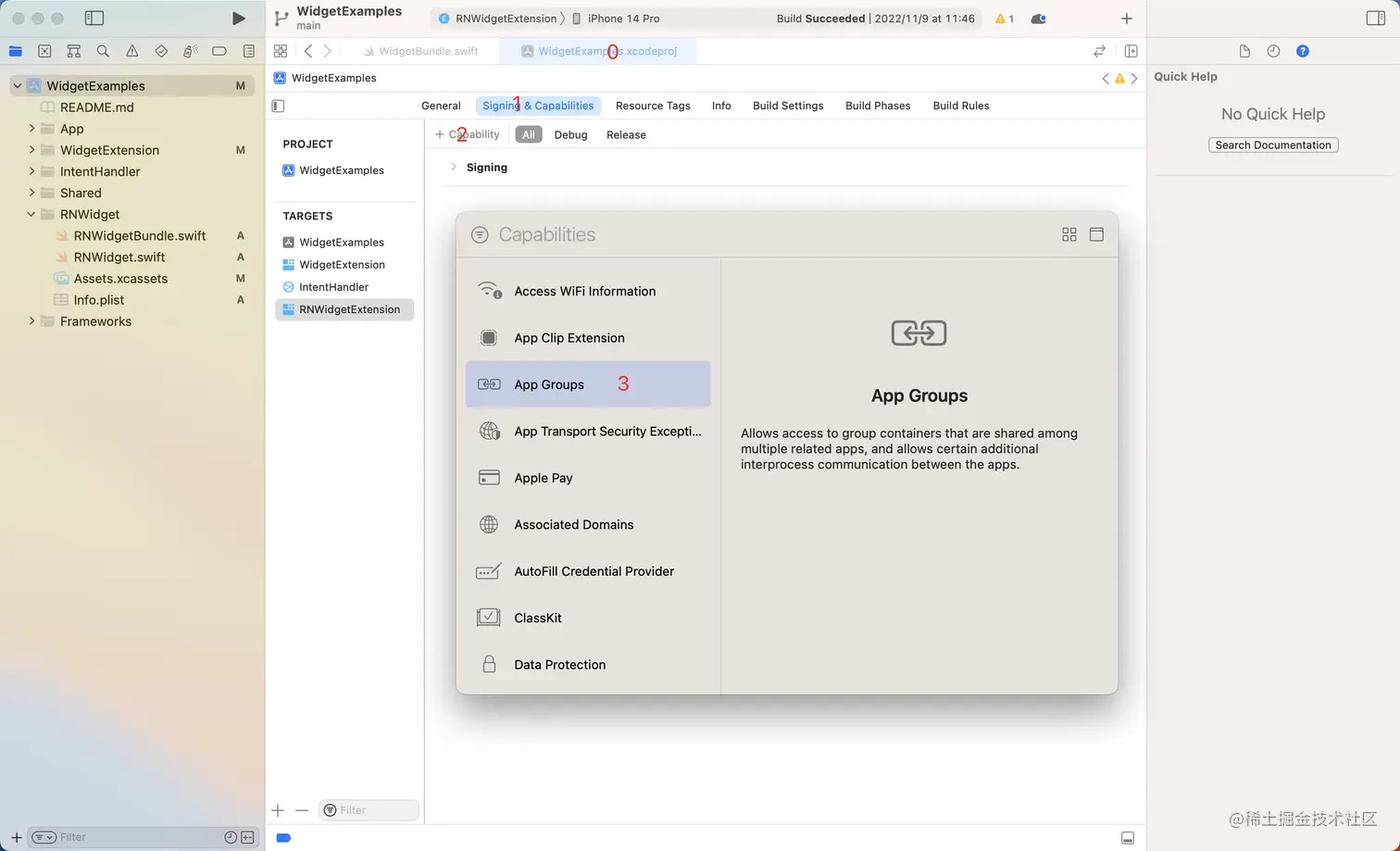Collapse the WidgetExamples project root

click(x=17, y=86)
